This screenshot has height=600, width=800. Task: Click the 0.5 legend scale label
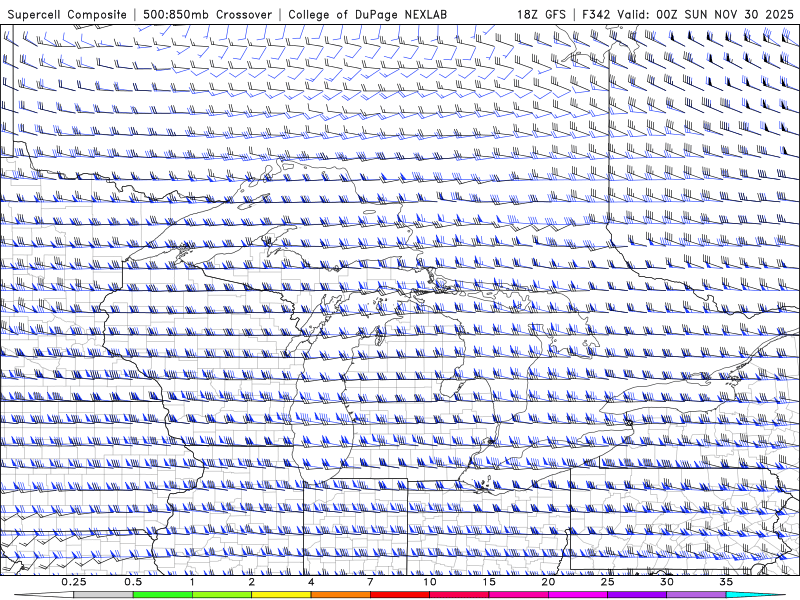pyautogui.click(x=133, y=582)
